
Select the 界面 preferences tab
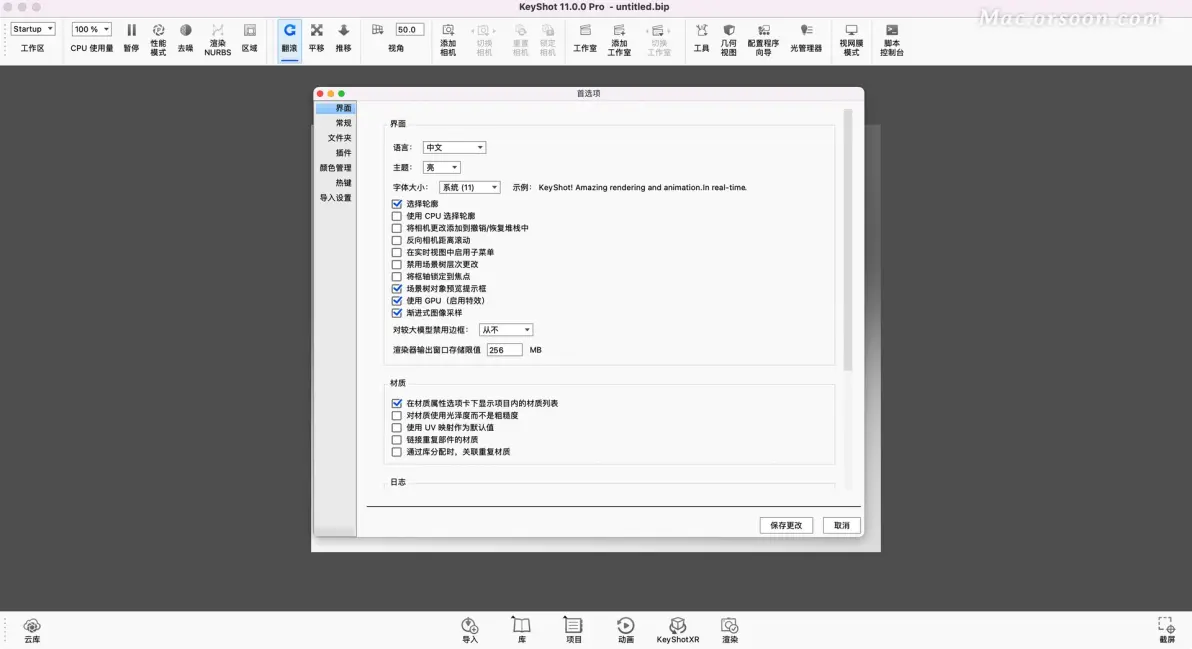click(335, 108)
